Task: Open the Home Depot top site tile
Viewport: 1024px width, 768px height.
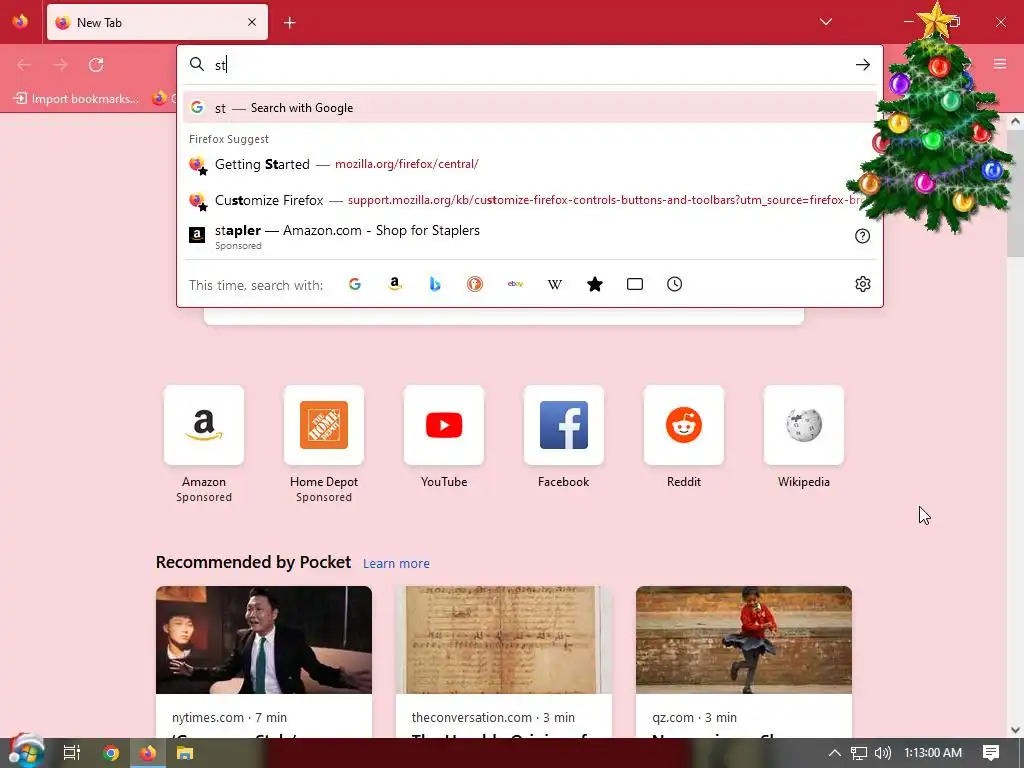Action: click(x=324, y=425)
